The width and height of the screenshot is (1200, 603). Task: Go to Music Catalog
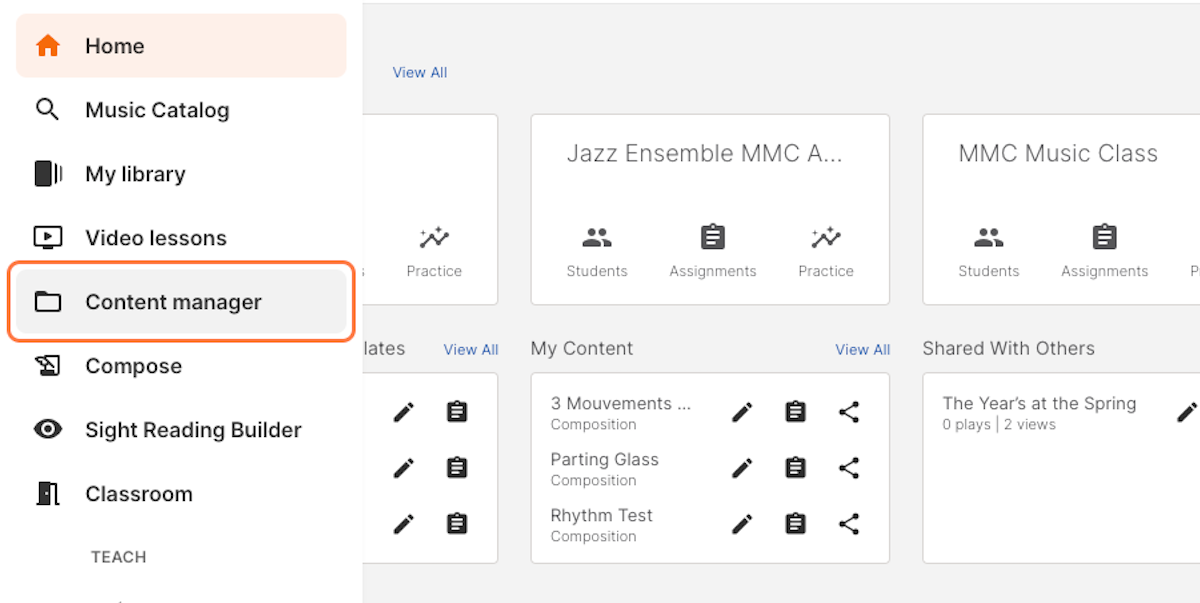pos(157,110)
